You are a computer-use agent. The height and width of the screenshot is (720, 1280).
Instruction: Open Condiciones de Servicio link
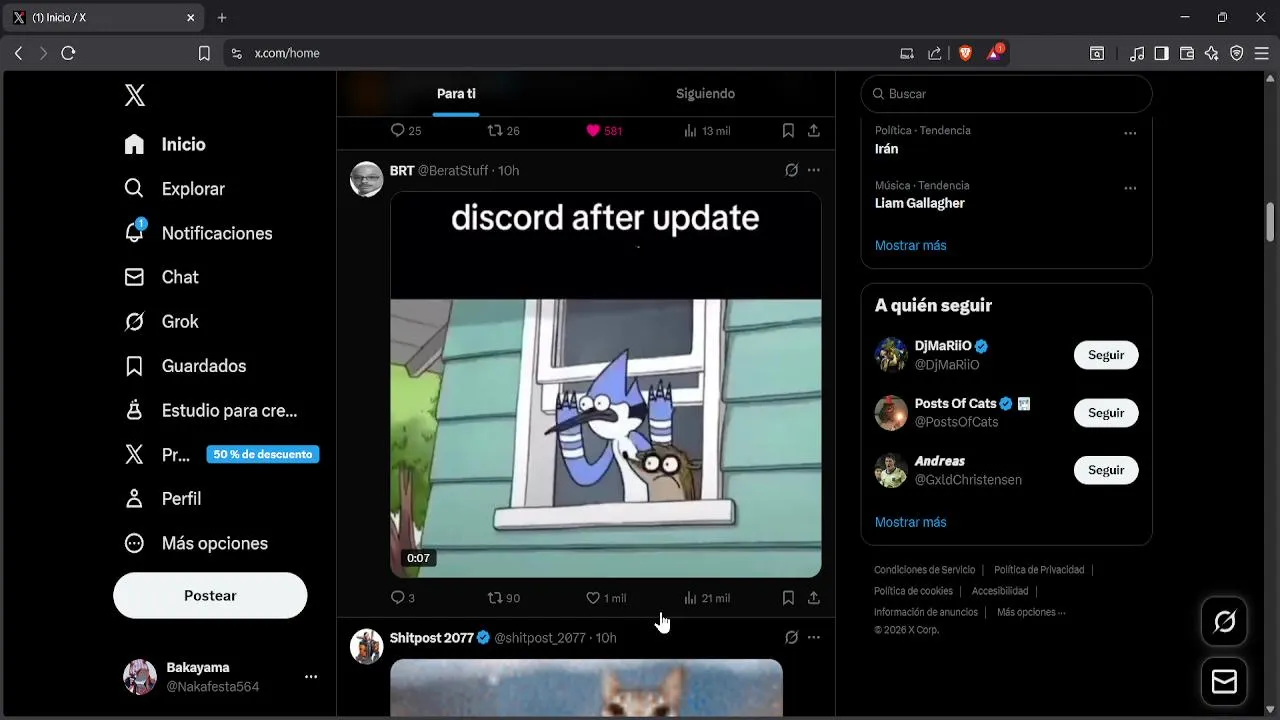click(924, 570)
